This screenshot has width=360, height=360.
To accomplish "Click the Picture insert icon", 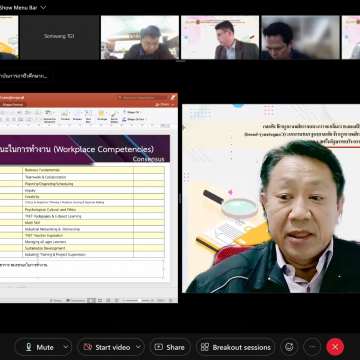I will point(65,115).
